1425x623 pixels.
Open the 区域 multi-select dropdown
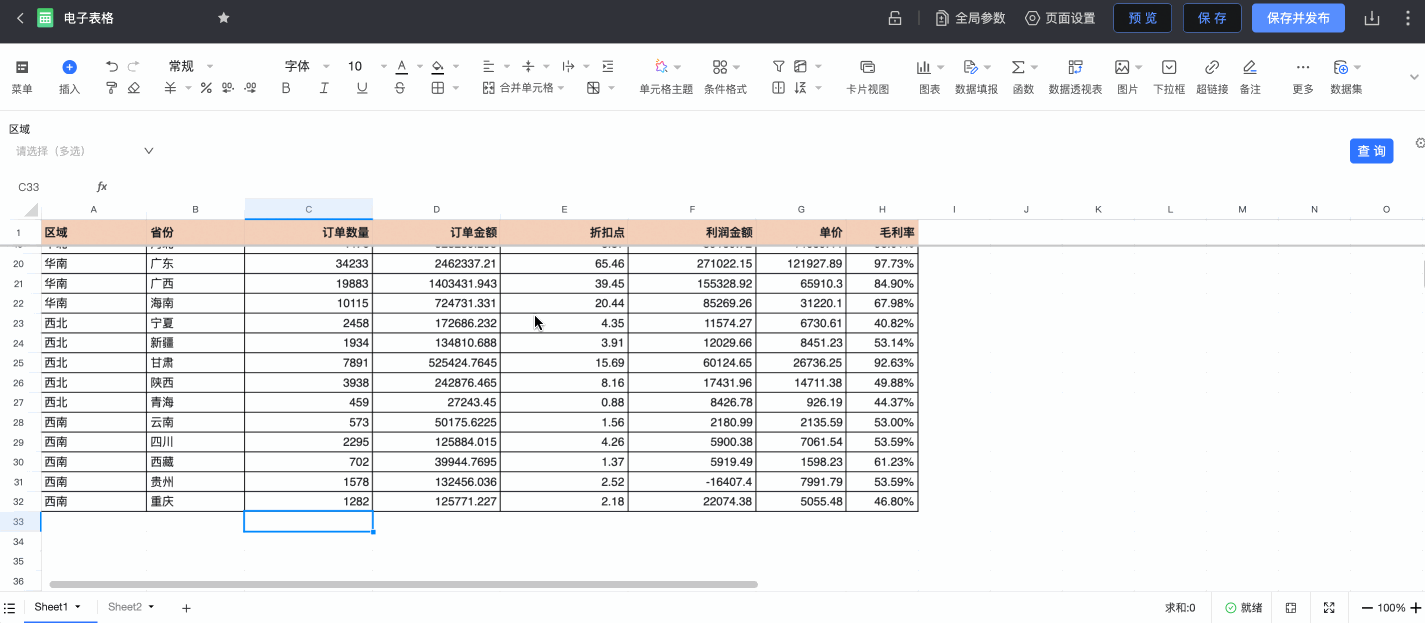84,151
